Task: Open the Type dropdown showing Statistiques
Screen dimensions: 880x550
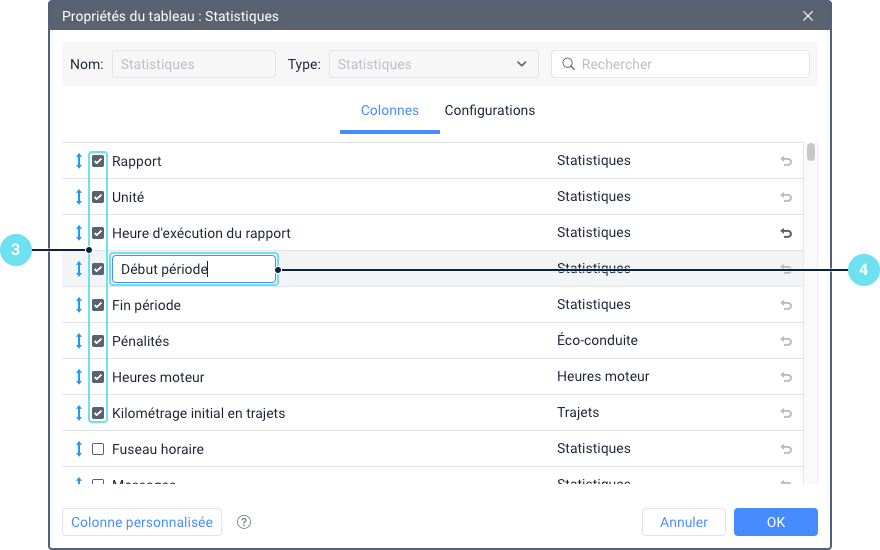Action: tap(433, 64)
